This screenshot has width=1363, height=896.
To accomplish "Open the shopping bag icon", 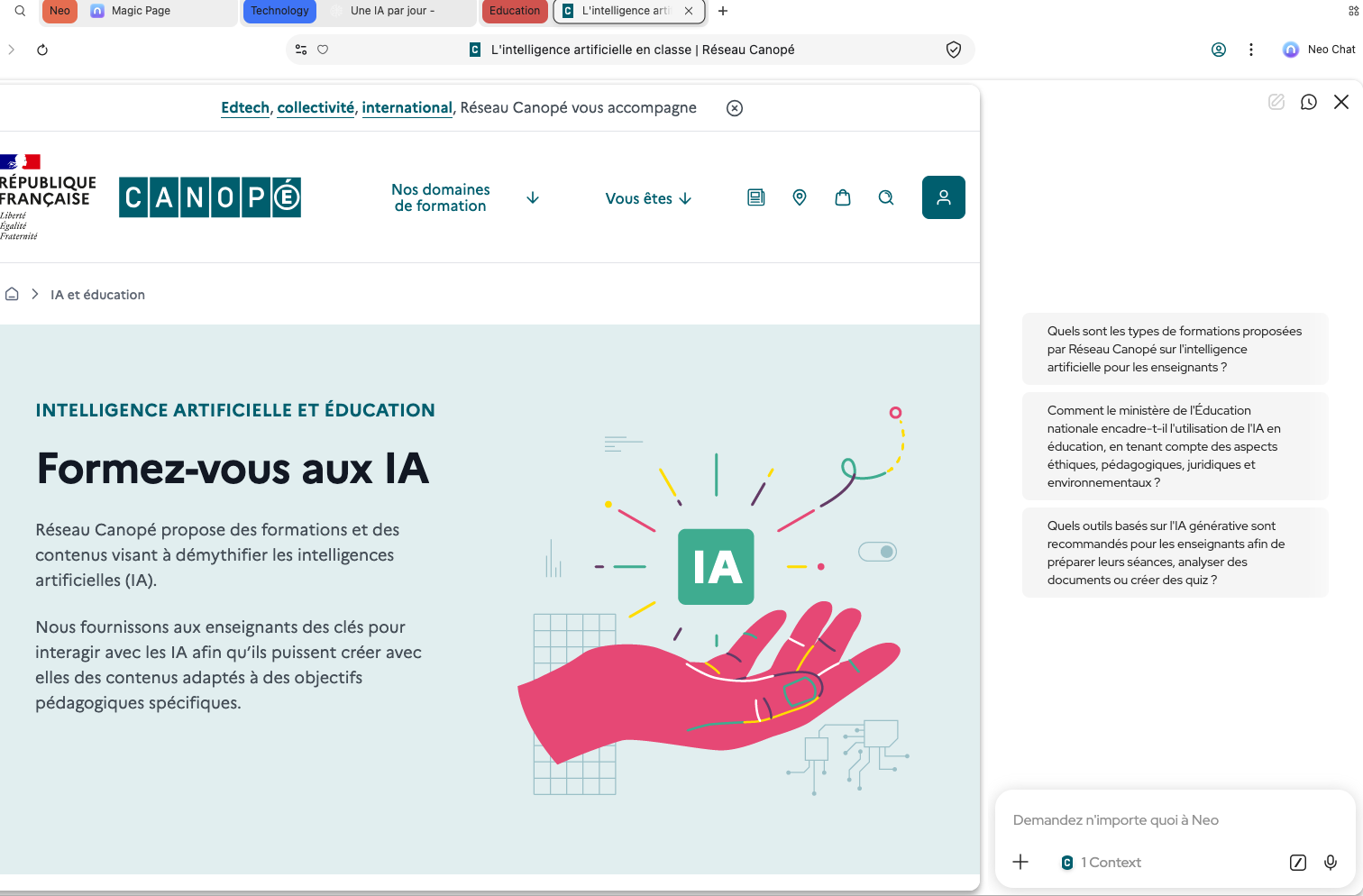I will point(842,197).
